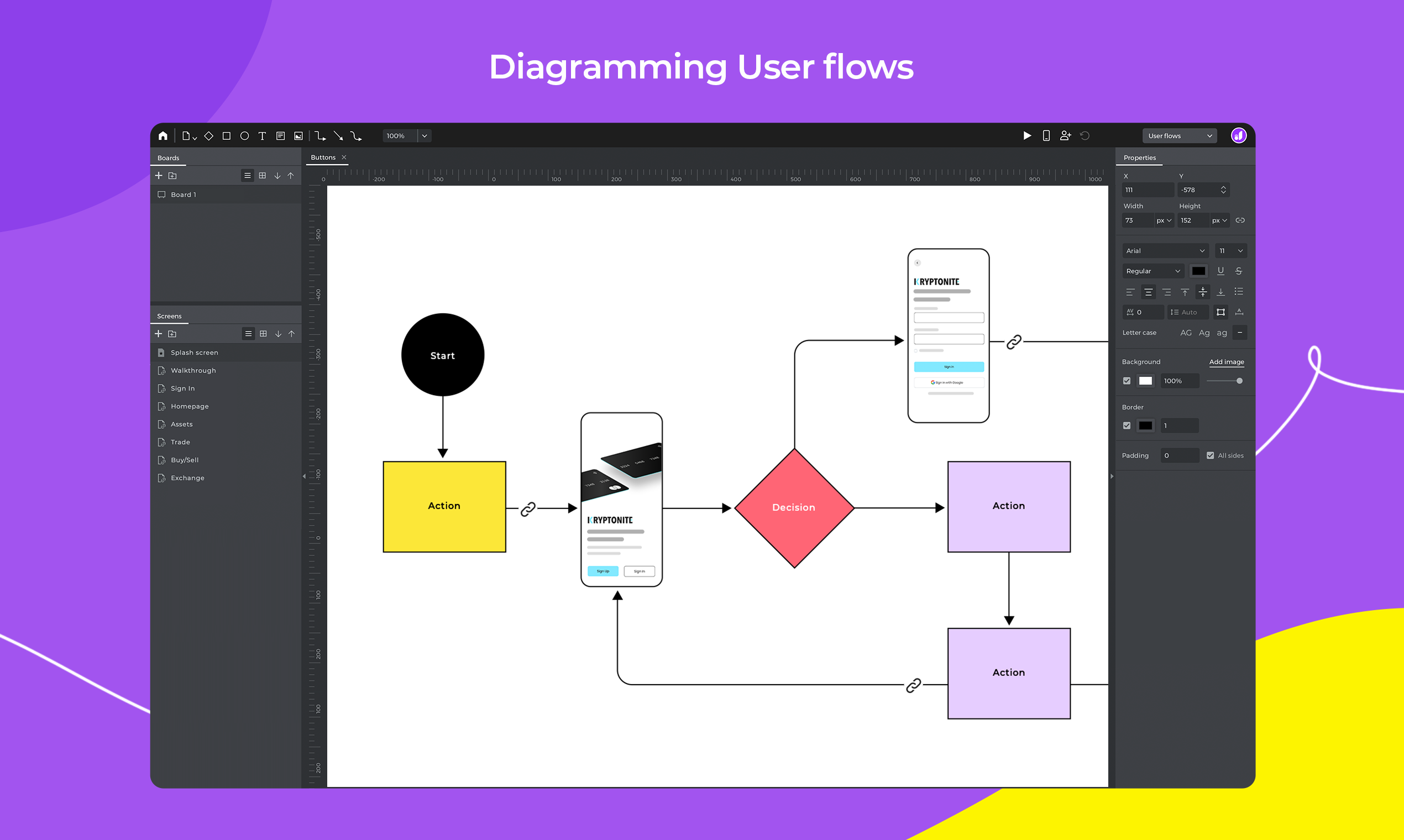Open the font family Arial dropdown
1404x840 pixels.
click(x=1163, y=251)
